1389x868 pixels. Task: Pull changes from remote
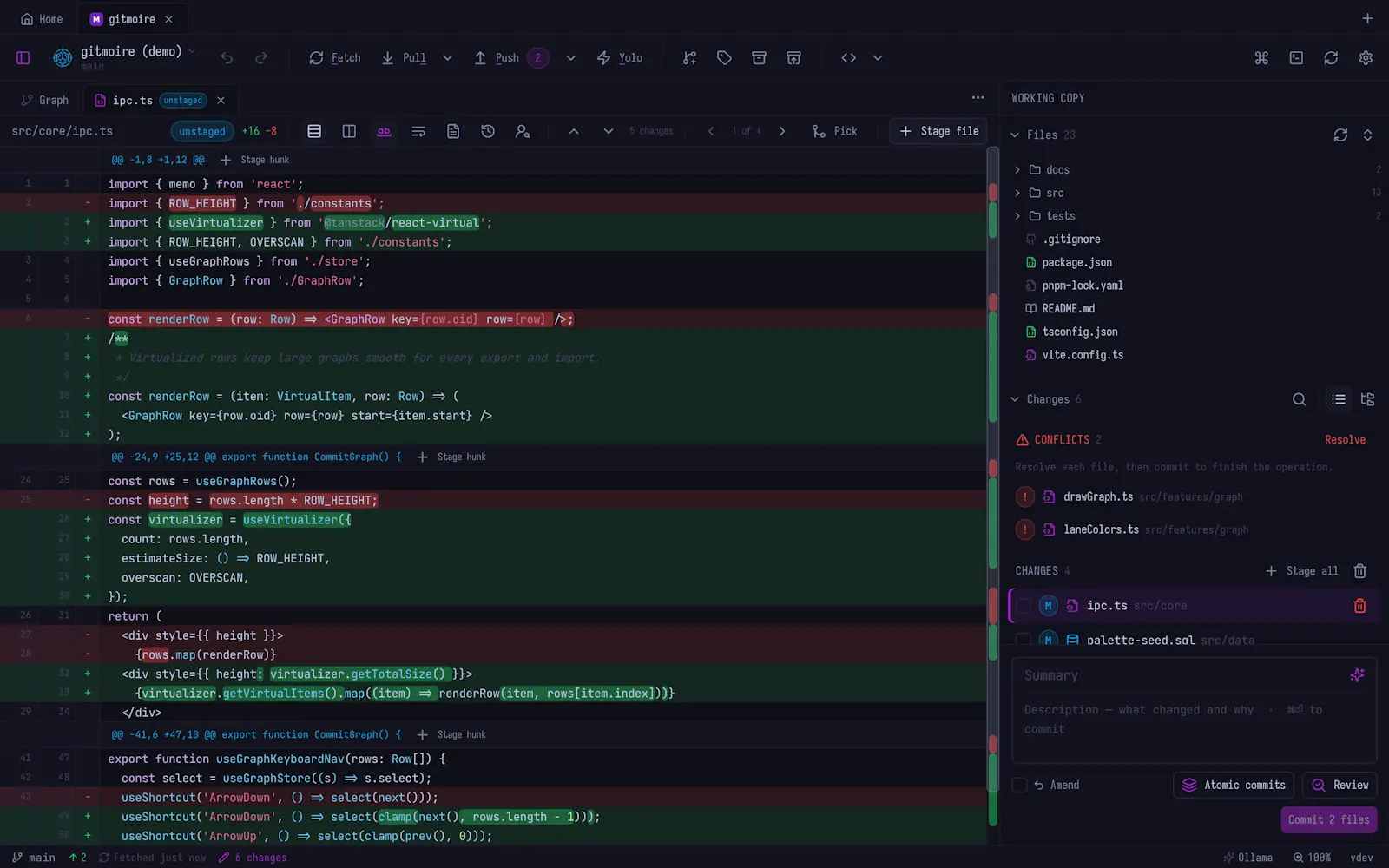[x=405, y=58]
